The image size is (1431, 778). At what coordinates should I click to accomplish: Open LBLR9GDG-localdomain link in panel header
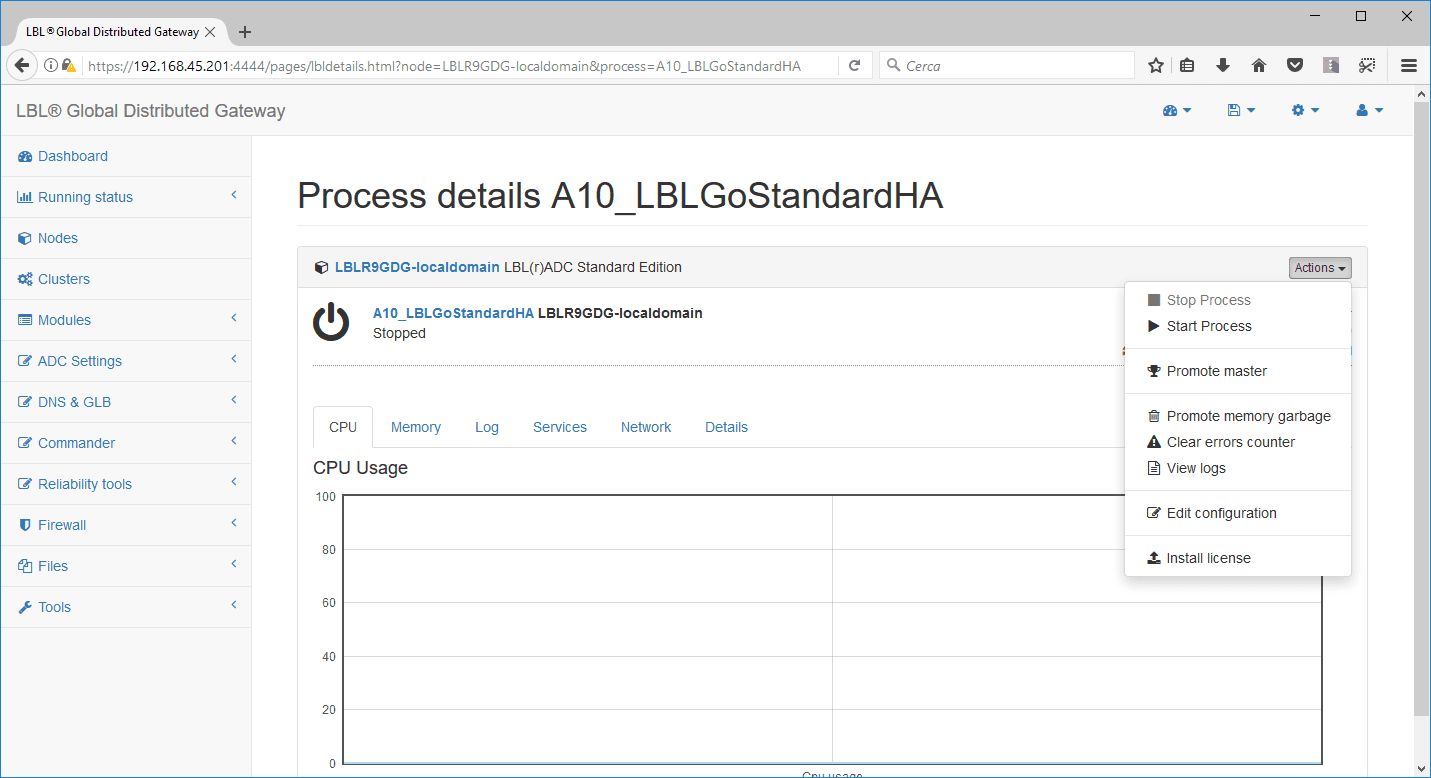tap(417, 268)
